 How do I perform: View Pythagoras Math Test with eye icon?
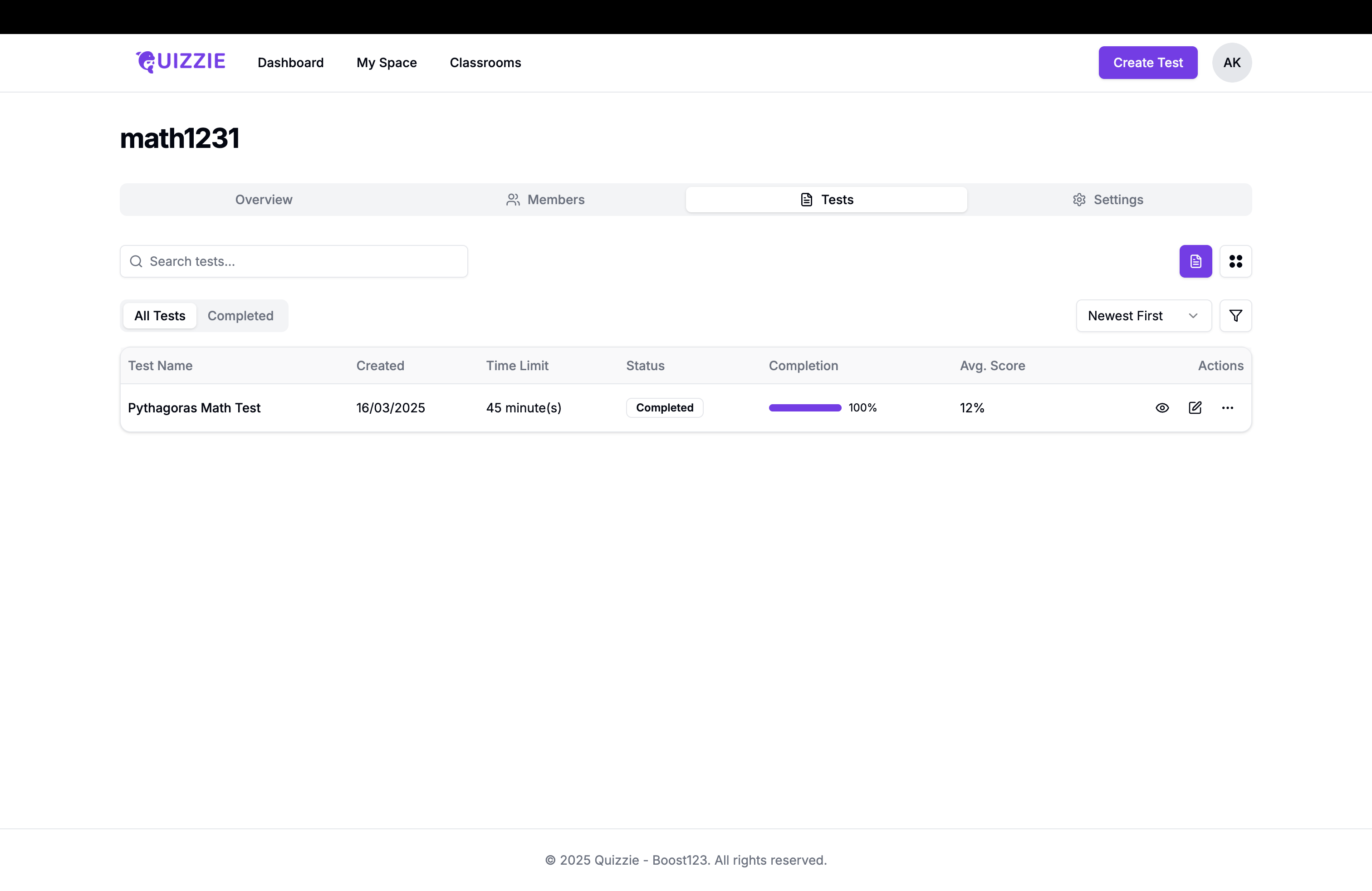pyautogui.click(x=1162, y=407)
